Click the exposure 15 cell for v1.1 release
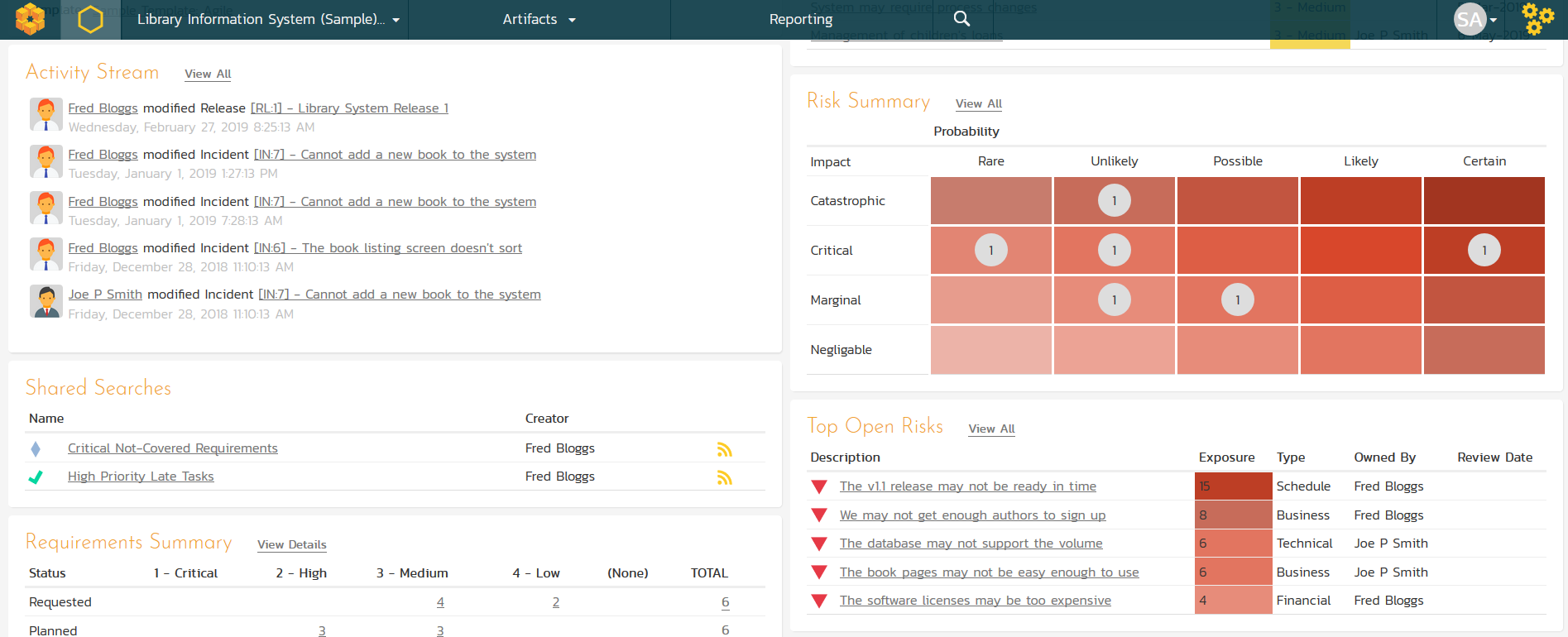The height and width of the screenshot is (637, 1568). tap(1233, 486)
